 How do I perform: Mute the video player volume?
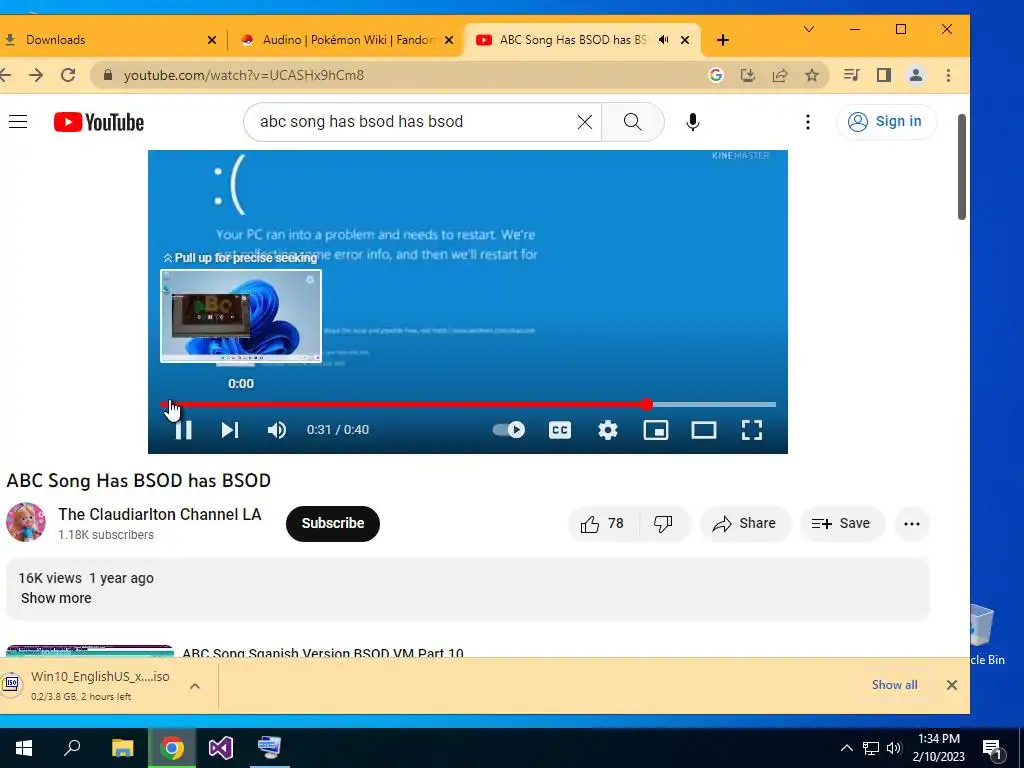[277, 430]
